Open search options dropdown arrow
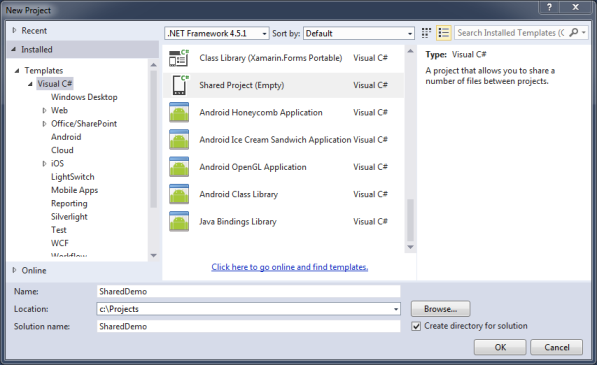Image resolution: width=597 pixels, height=365 pixels. [x=584, y=33]
